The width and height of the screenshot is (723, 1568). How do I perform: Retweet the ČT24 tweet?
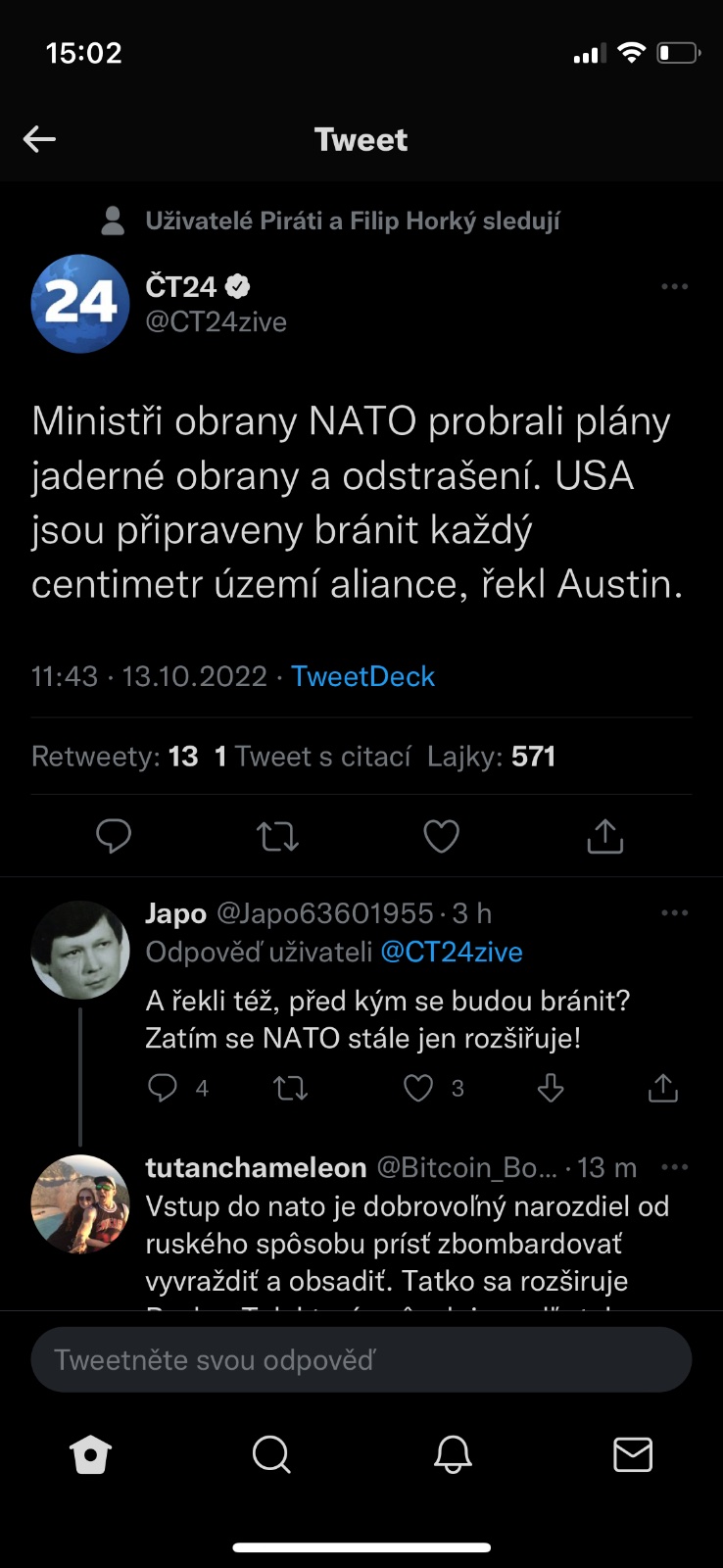tap(277, 837)
